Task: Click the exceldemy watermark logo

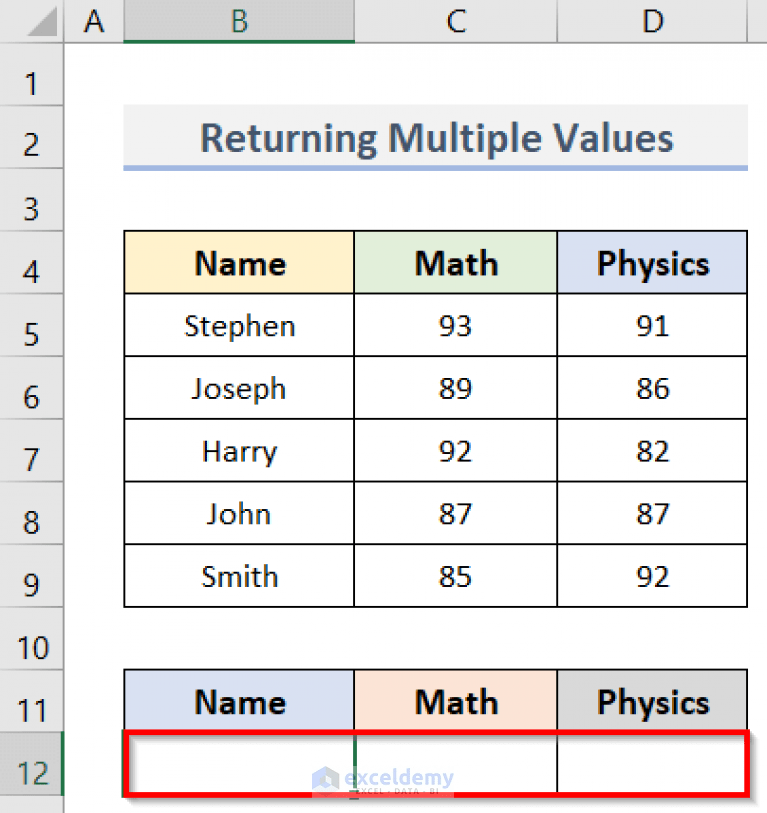Action: tap(385, 777)
